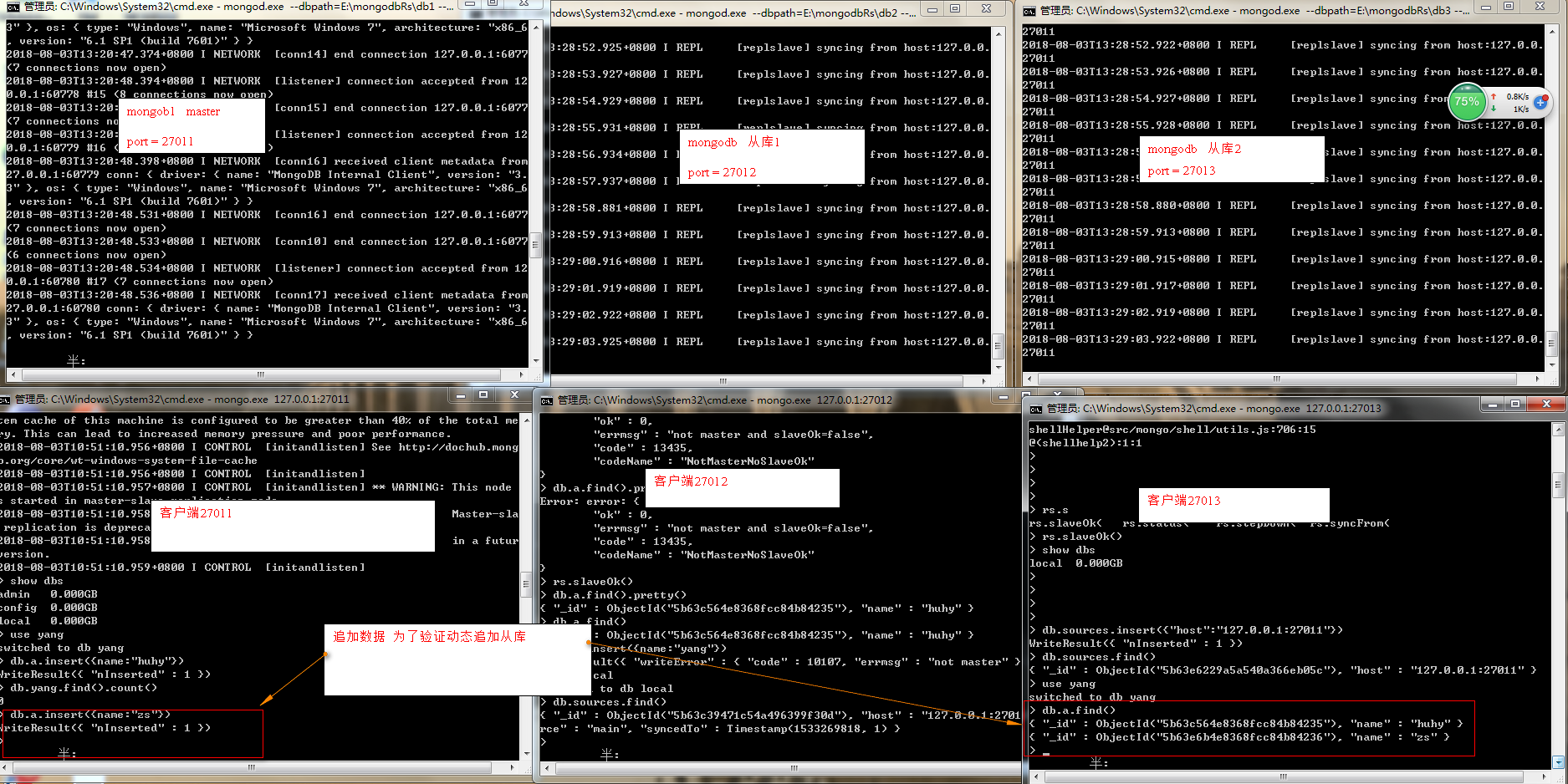Click the "[conn17] received client metadata" log entry

(x=267, y=295)
